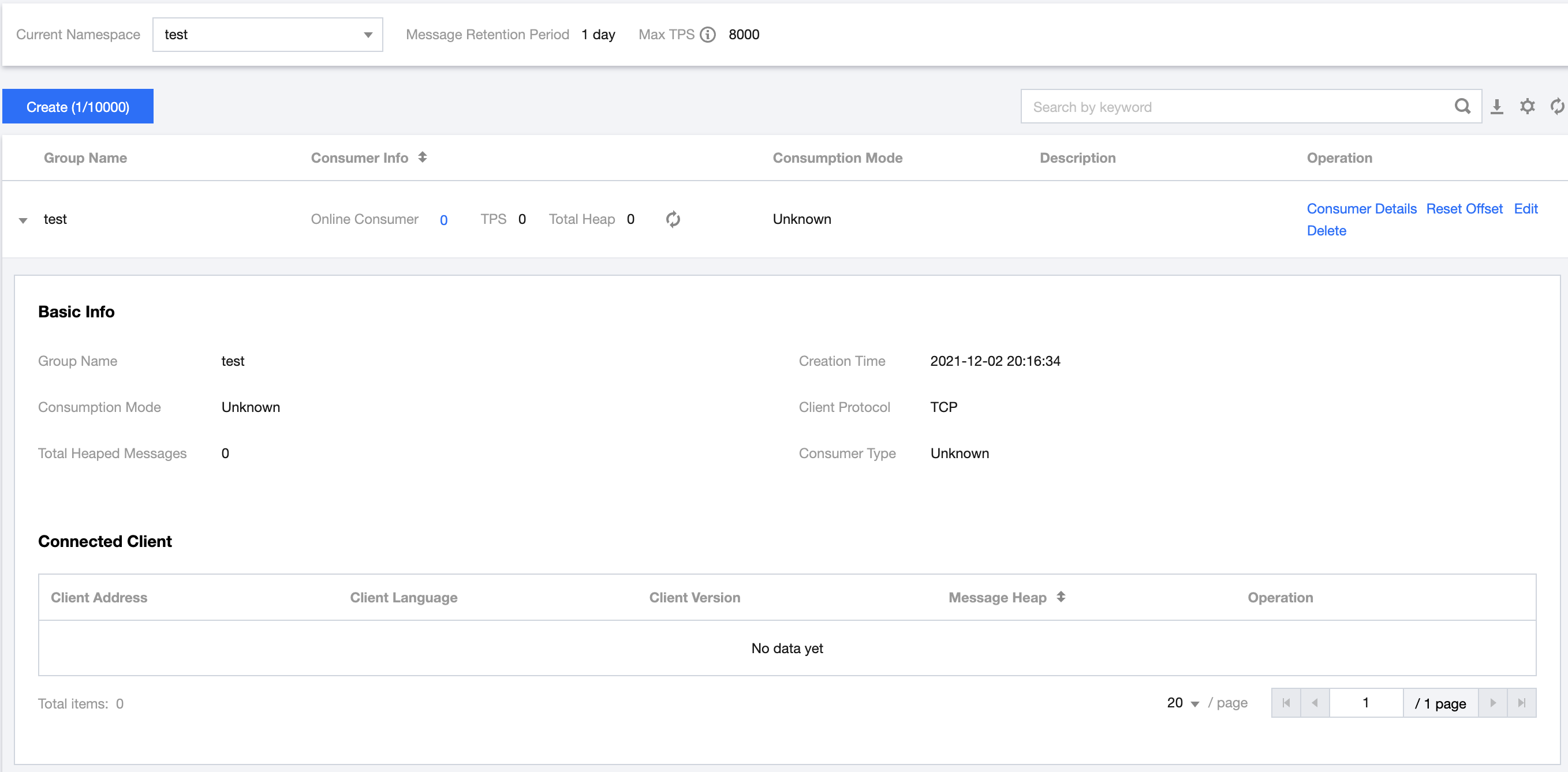Click the Create (1/10000) button
1568x772 pixels.
[78, 107]
